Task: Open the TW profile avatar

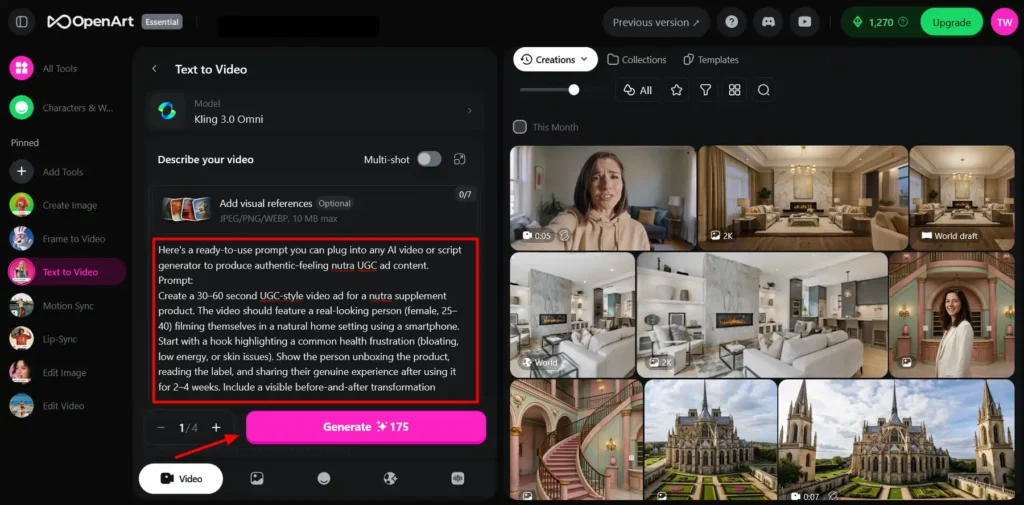Action: [x=1004, y=22]
